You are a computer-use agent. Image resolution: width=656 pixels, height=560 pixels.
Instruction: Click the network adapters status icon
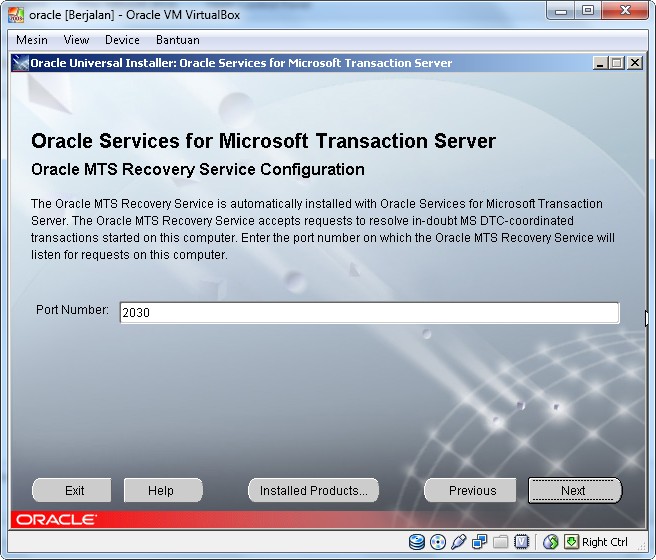click(x=479, y=542)
